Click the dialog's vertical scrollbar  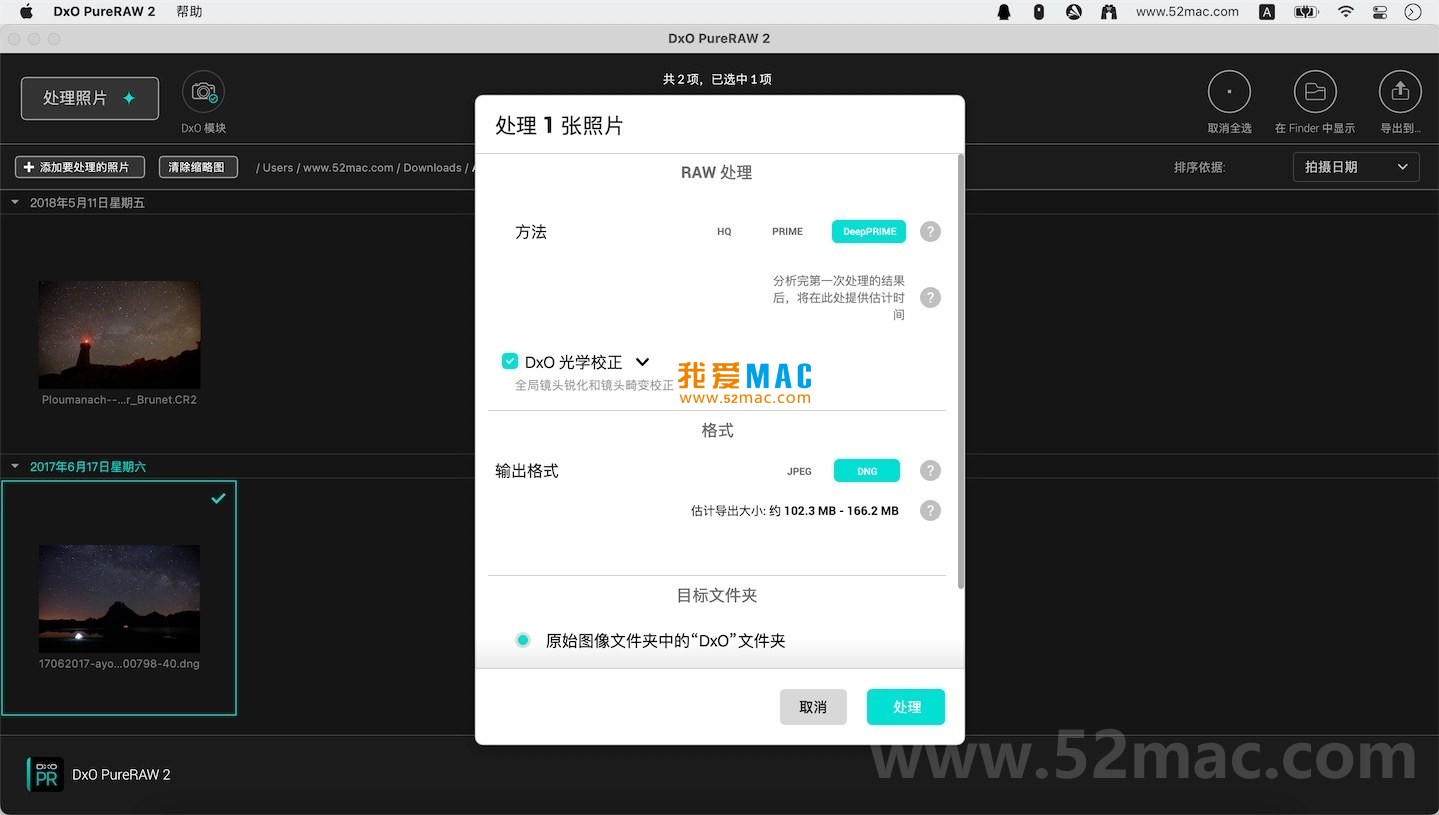pyautogui.click(x=961, y=370)
